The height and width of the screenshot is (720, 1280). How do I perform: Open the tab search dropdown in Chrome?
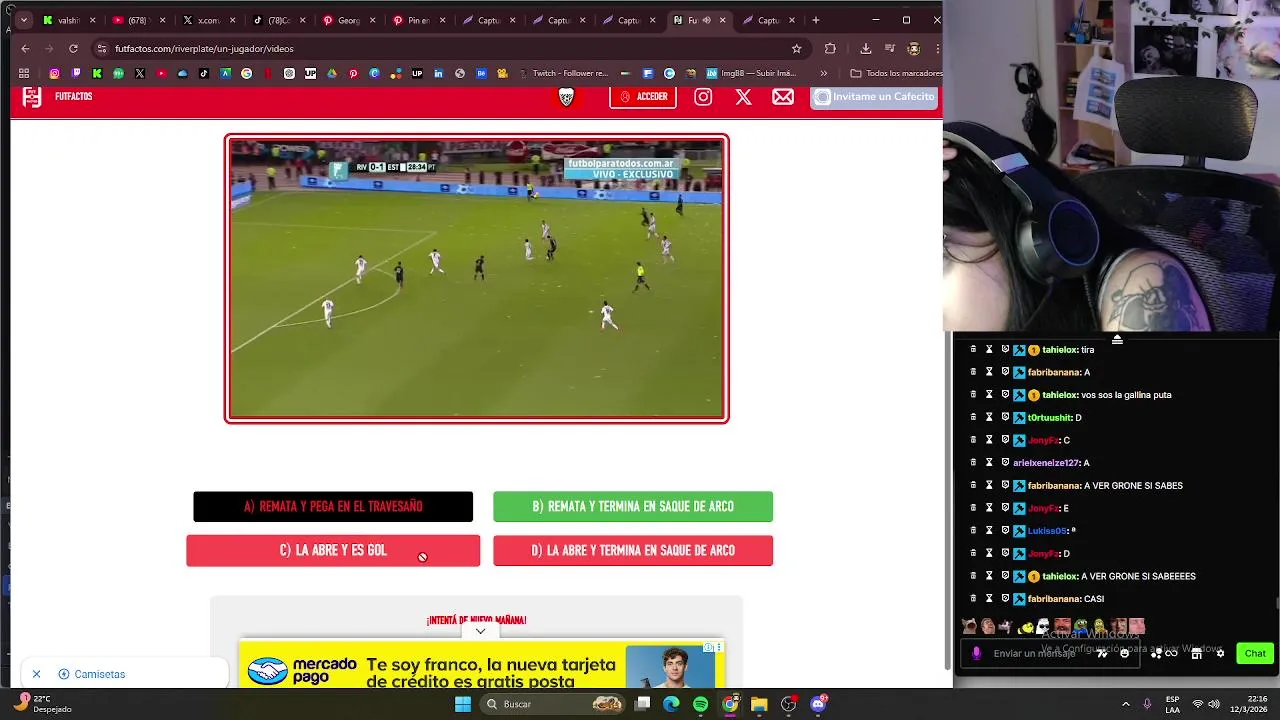(23, 20)
